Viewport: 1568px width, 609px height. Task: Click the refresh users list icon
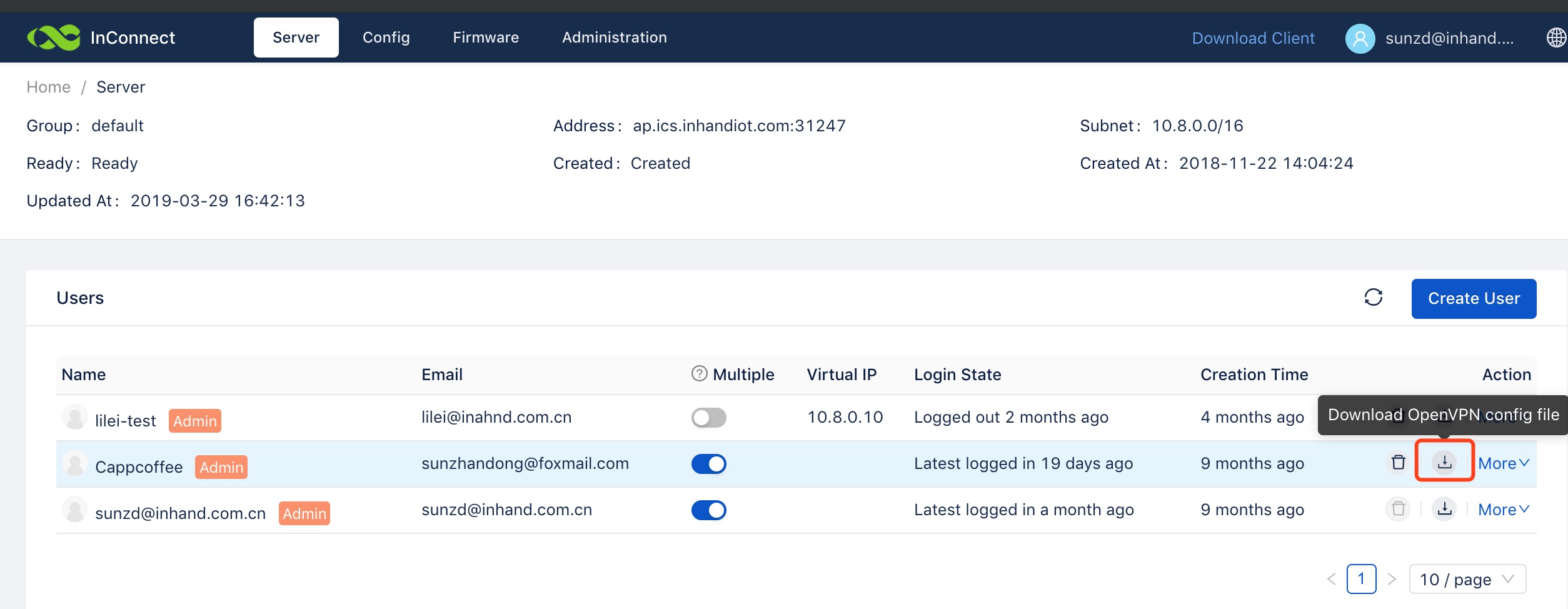pyautogui.click(x=1373, y=298)
